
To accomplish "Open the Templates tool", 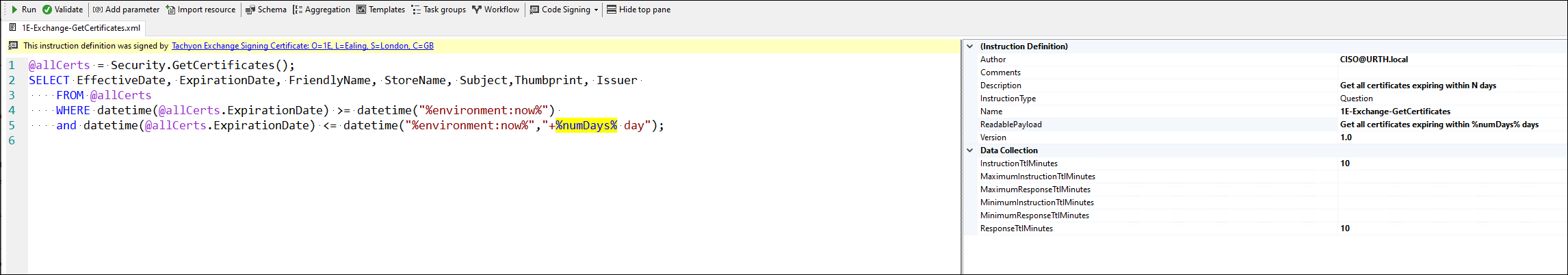I will pyautogui.click(x=380, y=10).
